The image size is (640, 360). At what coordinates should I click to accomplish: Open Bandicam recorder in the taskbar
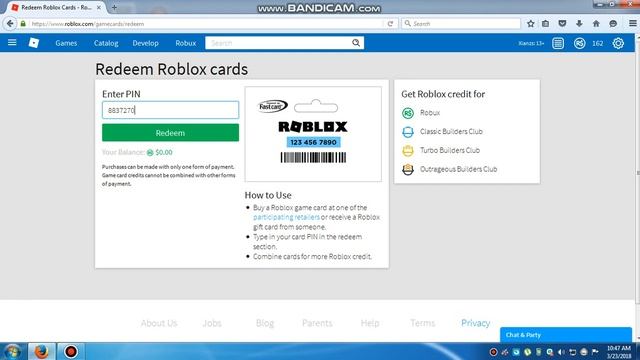pyautogui.click(x=71, y=351)
